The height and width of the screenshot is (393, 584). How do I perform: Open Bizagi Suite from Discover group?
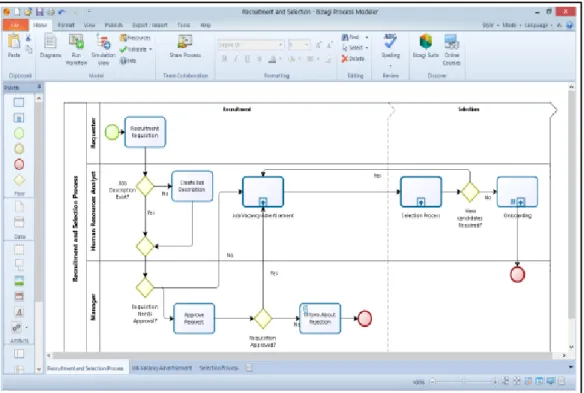(x=425, y=46)
